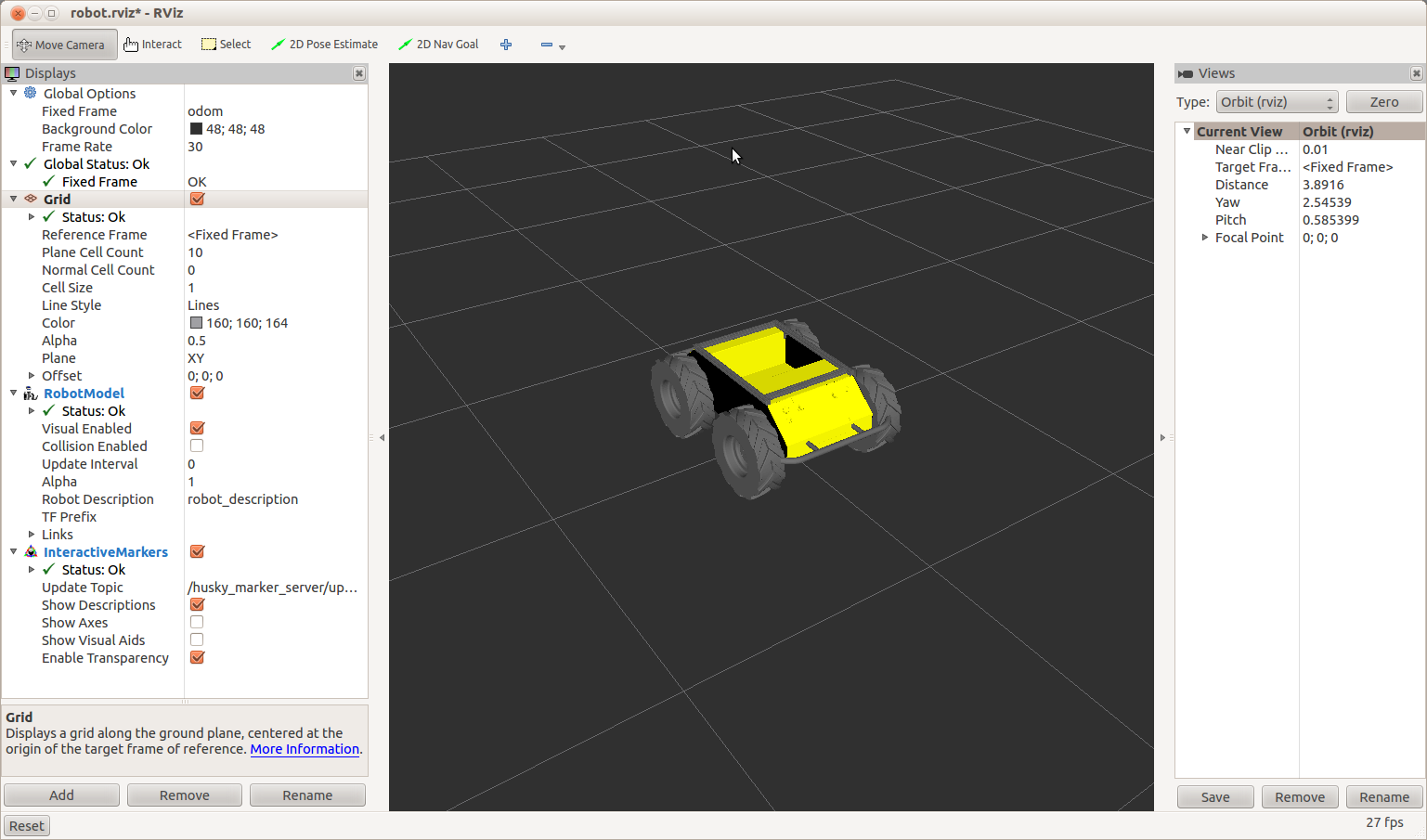This screenshot has height=840, width=1427.
Task: Check the Show Axes option
Action: coord(197,623)
